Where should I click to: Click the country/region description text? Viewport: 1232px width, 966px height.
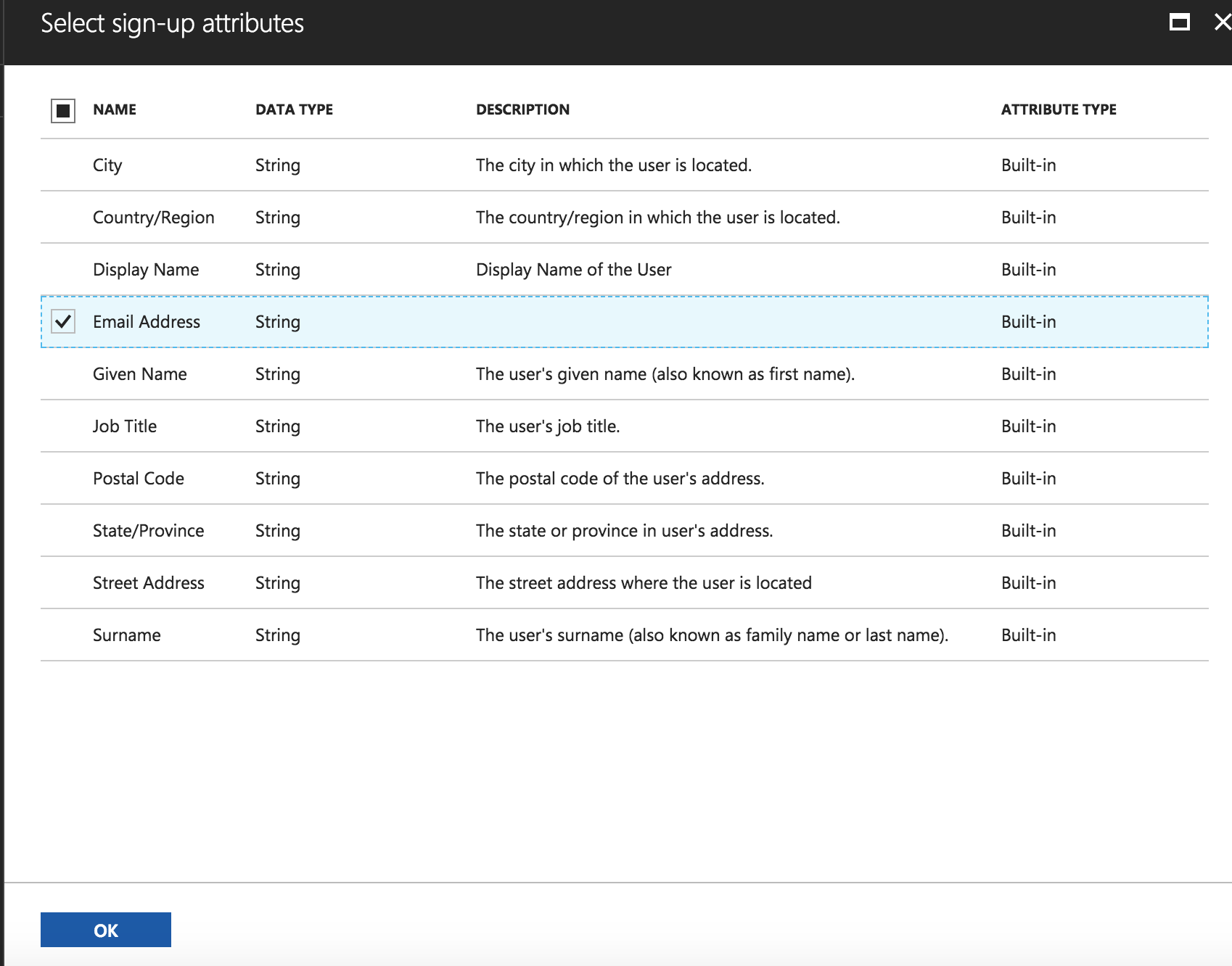coord(658,218)
